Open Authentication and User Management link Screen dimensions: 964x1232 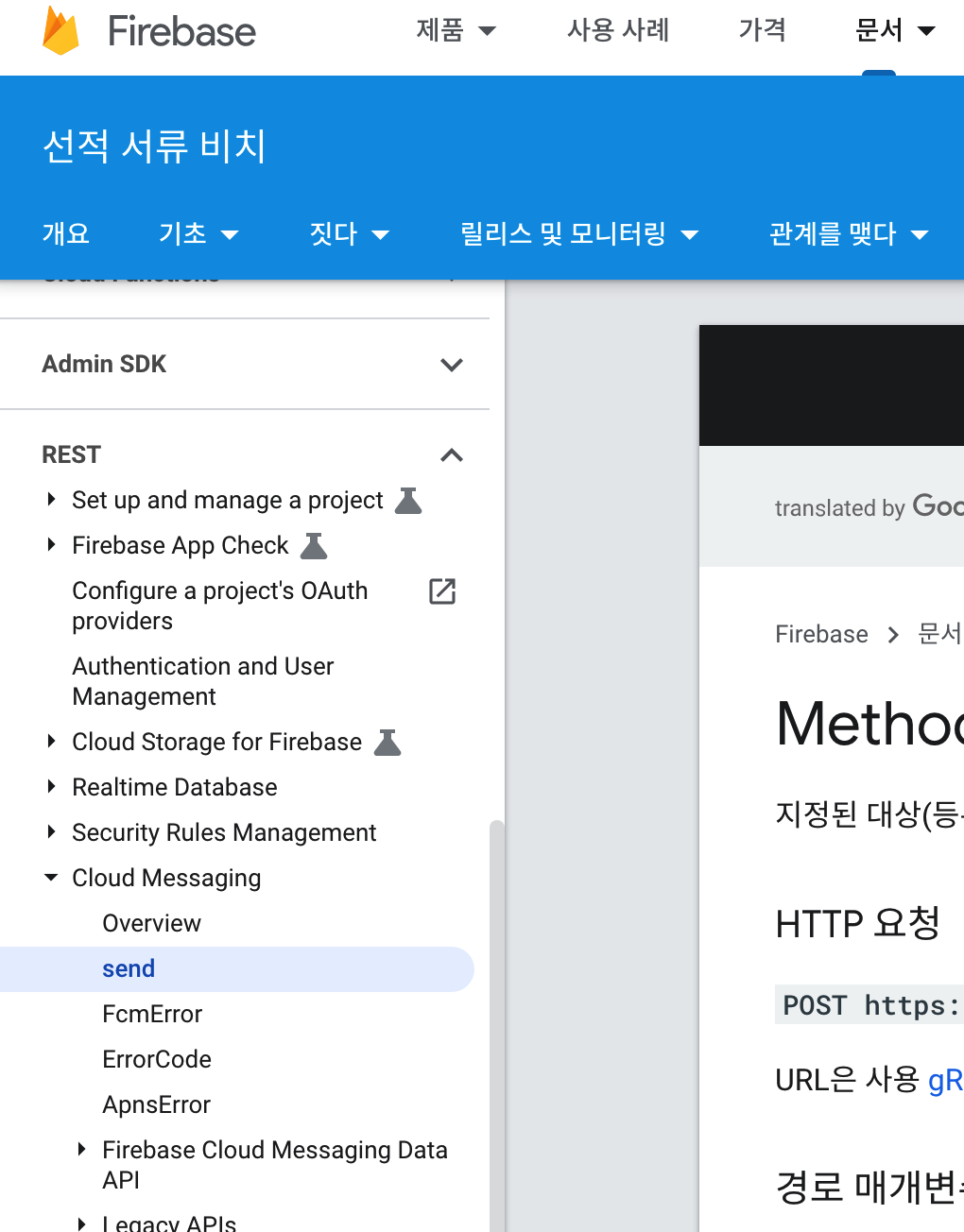(x=203, y=681)
